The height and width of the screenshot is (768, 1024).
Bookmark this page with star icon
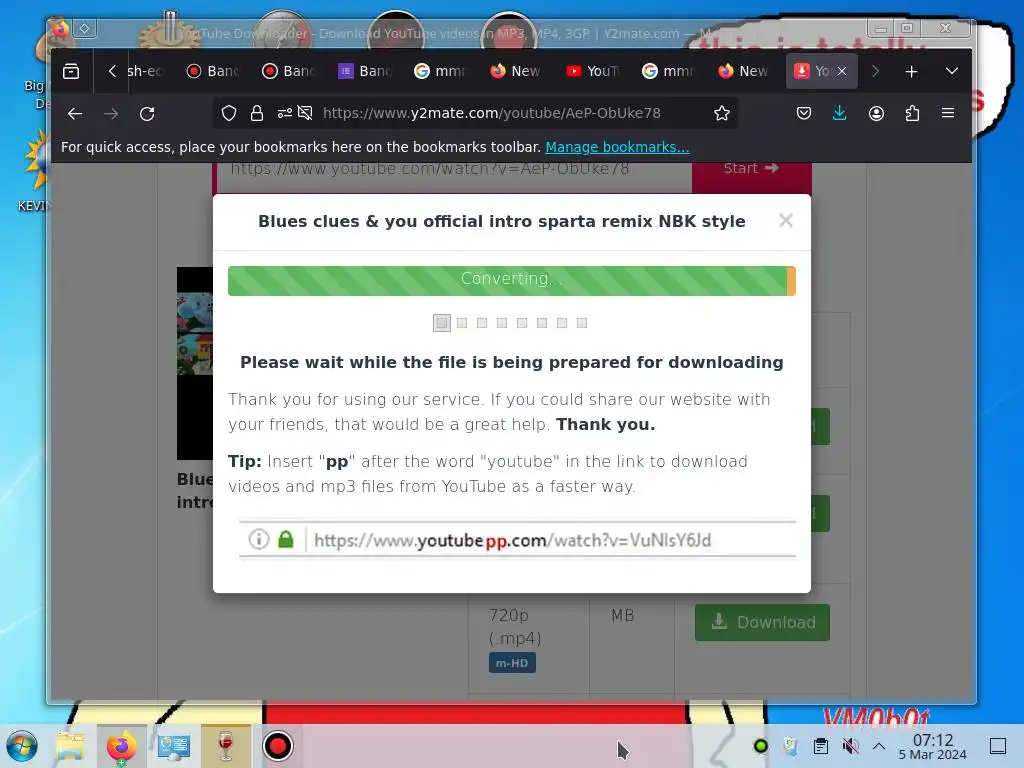722,114
